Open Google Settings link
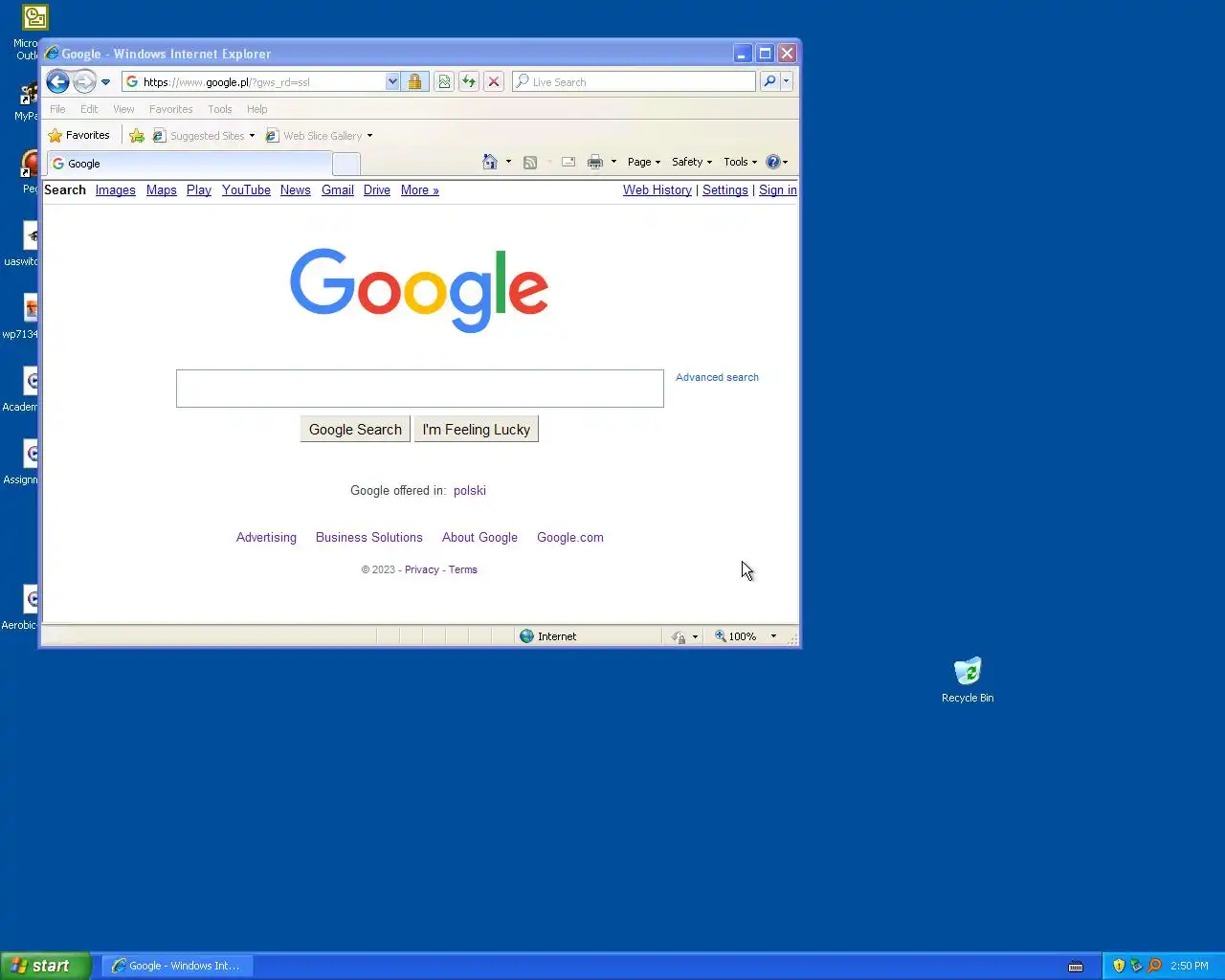The image size is (1225, 980). (725, 190)
